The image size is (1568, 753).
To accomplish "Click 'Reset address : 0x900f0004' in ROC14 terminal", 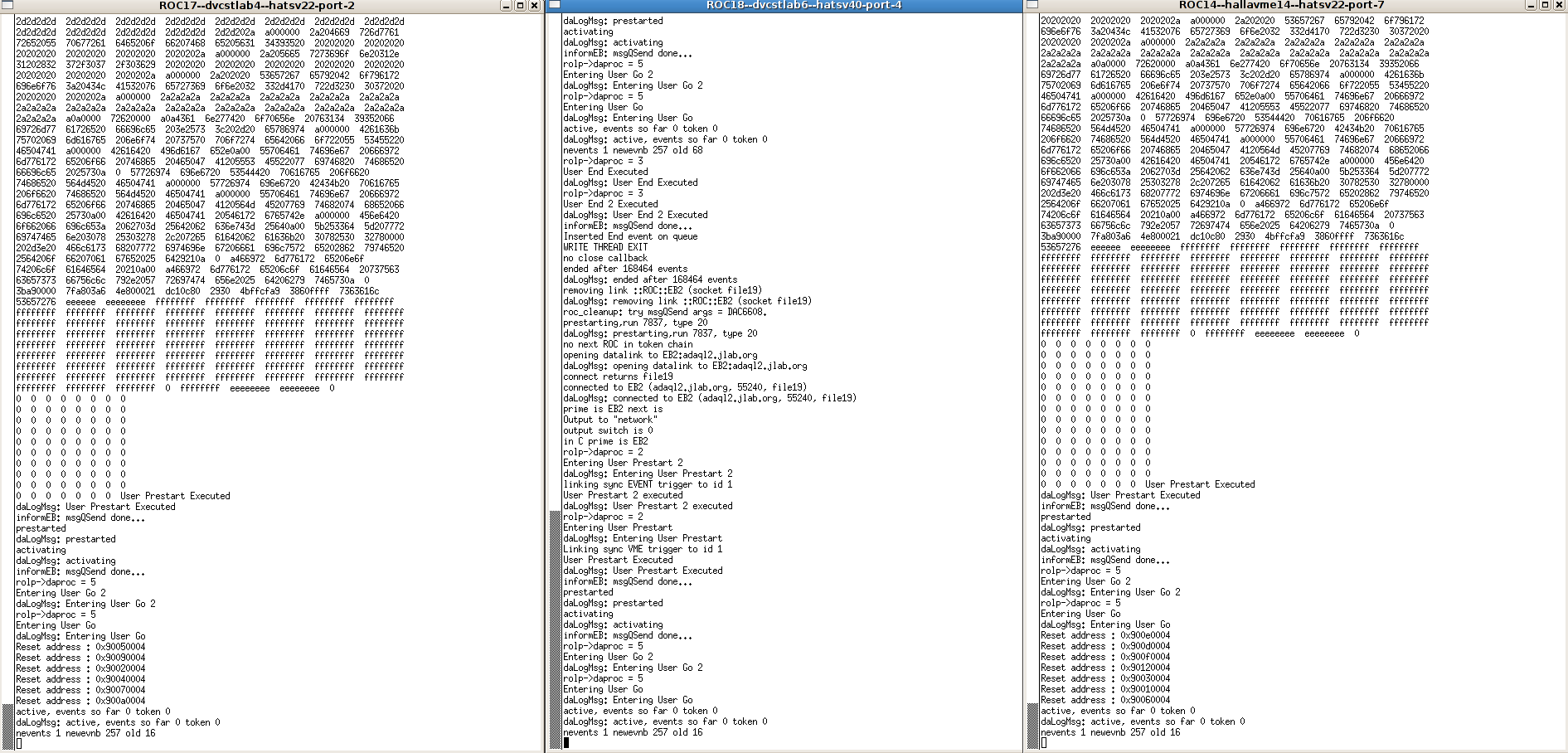I will tap(1105, 657).
